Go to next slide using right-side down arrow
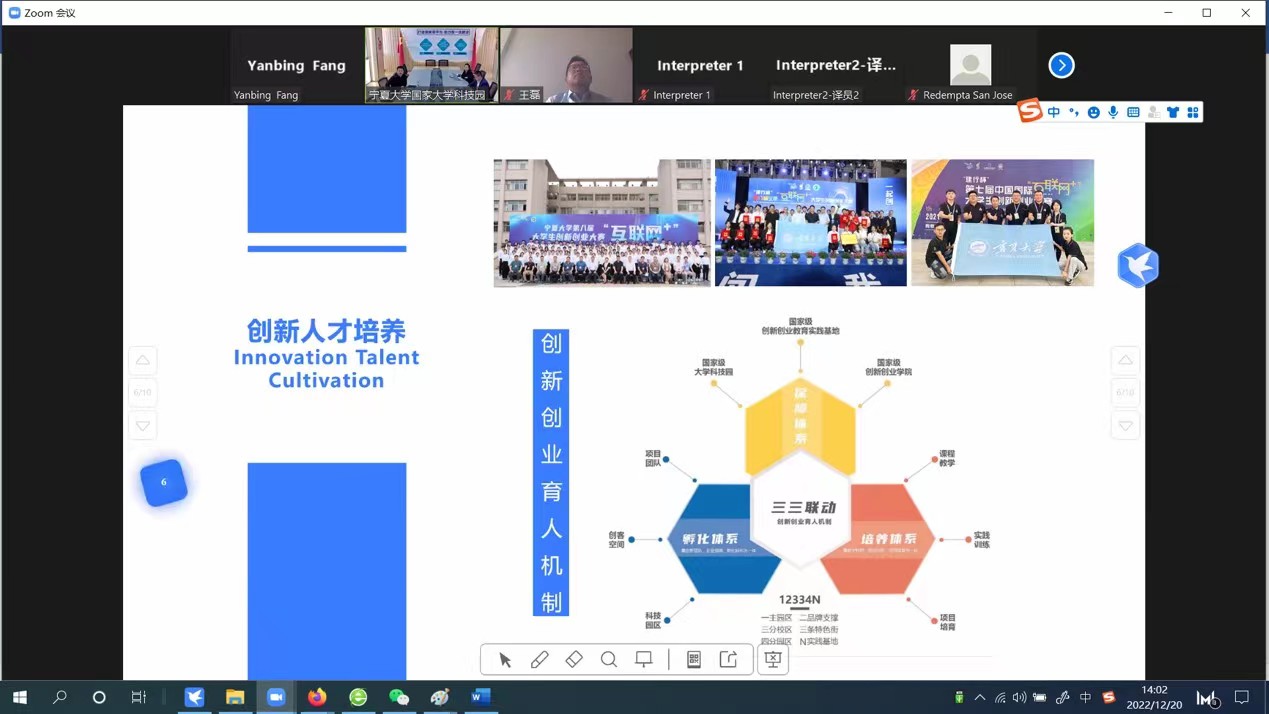1269x714 pixels. coord(1125,426)
